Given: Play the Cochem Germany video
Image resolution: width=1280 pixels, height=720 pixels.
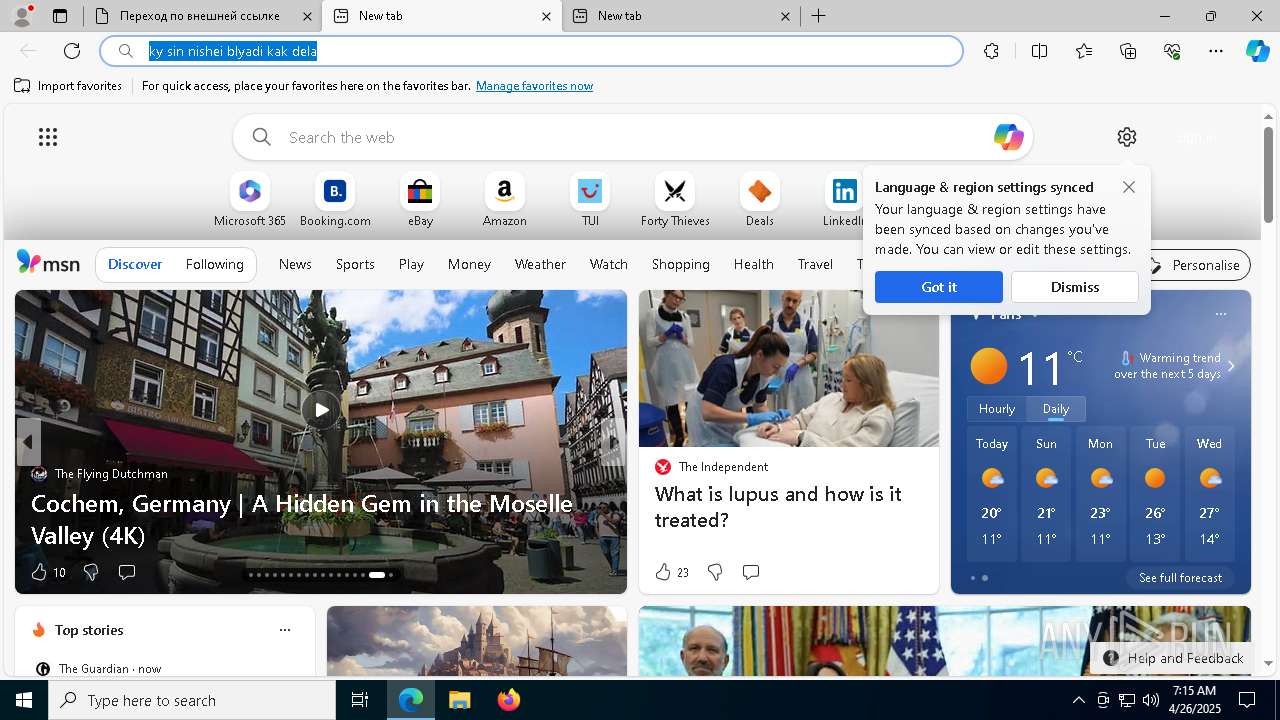Looking at the screenshot, I should pyautogui.click(x=321, y=409).
